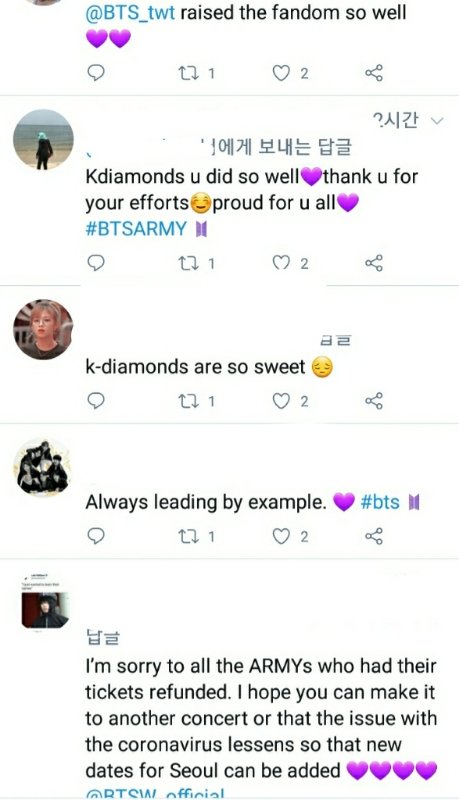Screen dimensions: 459x800
Task: Like the raised the fandom so well tweet
Action: 281,73
